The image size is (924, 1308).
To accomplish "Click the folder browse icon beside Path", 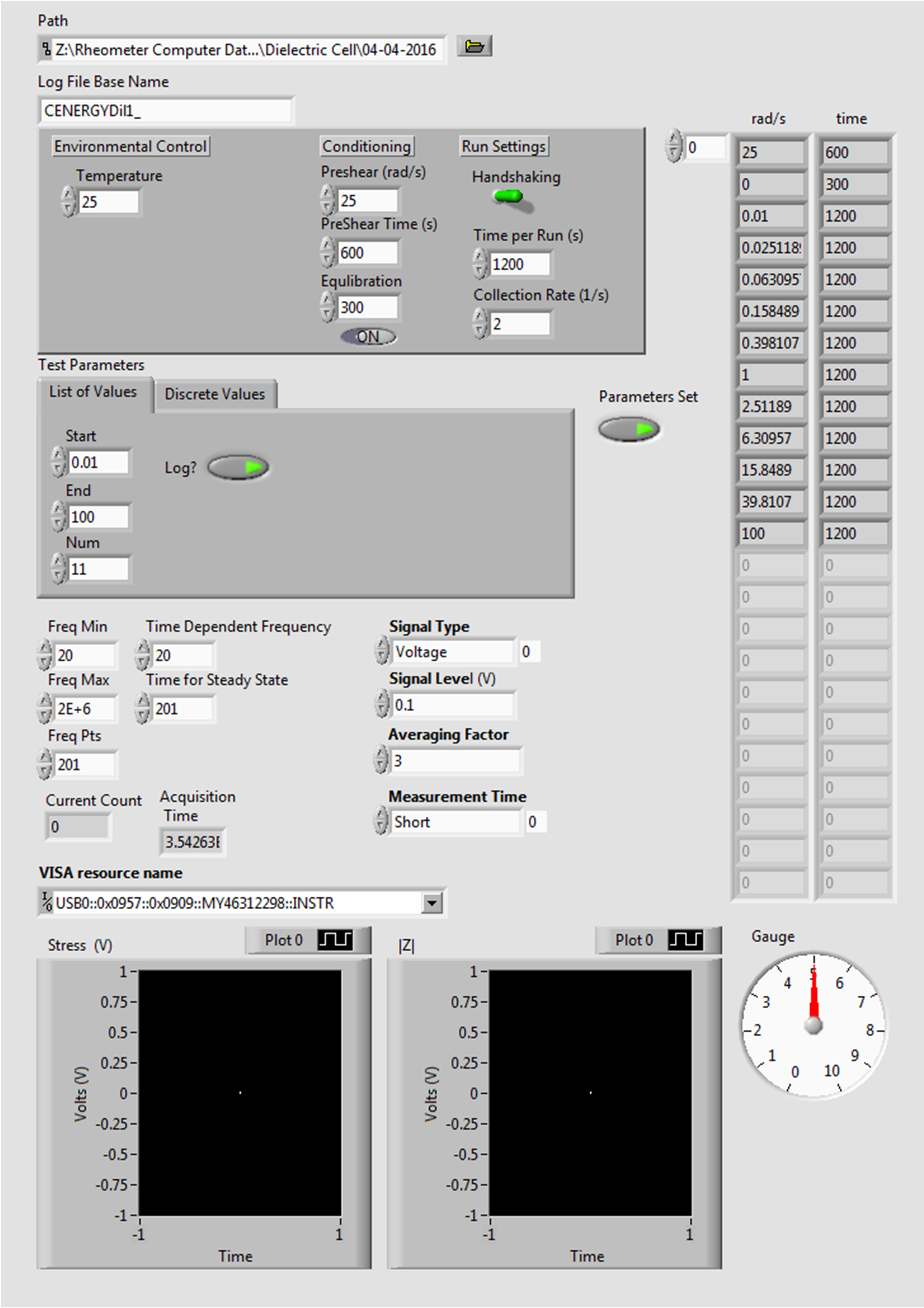I will [x=474, y=46].
